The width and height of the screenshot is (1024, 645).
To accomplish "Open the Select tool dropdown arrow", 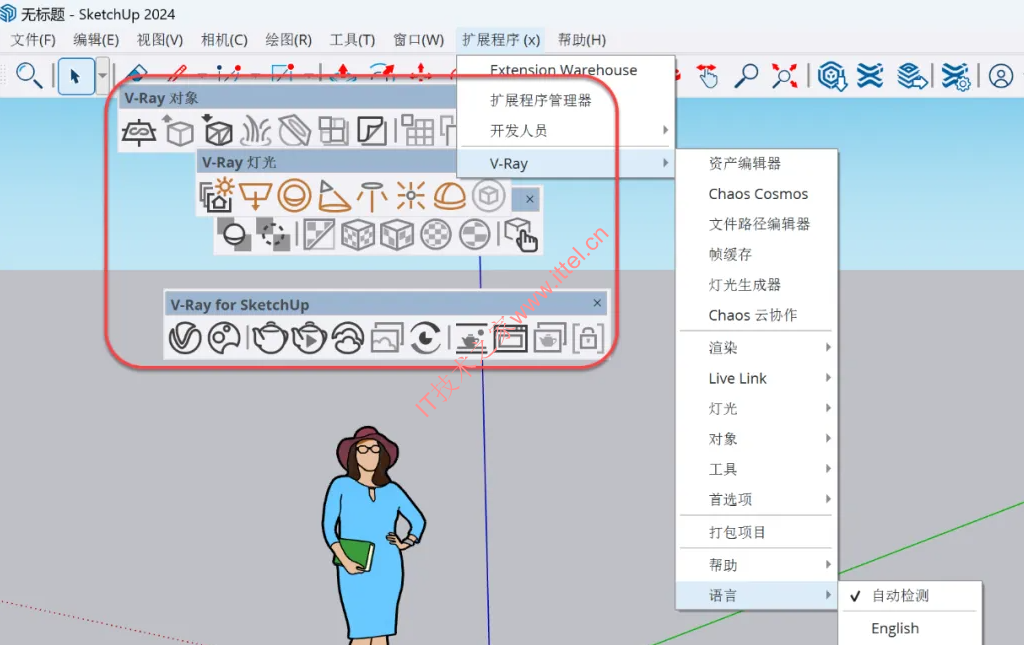I will (x=103, y=76).
